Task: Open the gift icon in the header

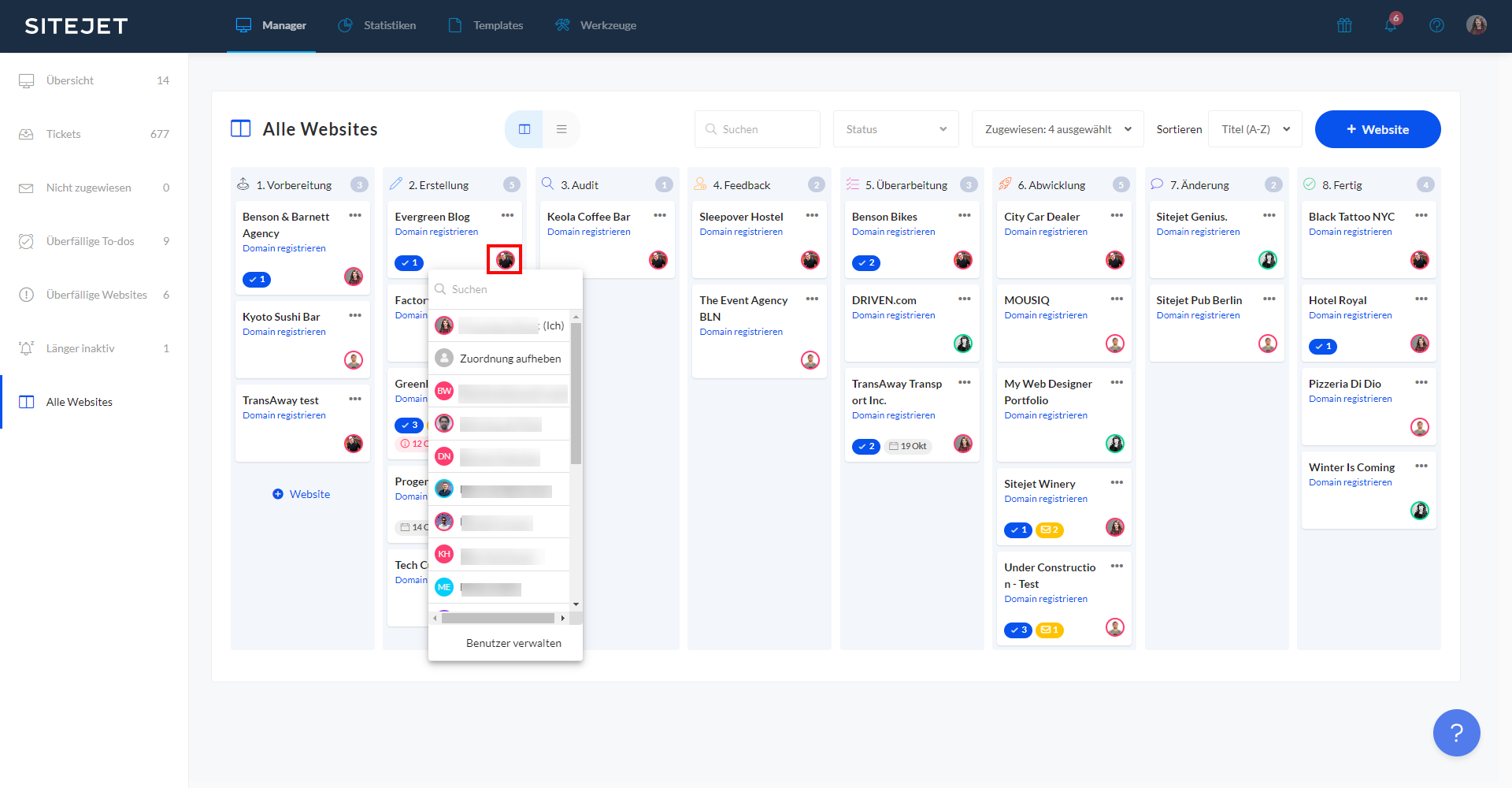Action: [1344, 25]
